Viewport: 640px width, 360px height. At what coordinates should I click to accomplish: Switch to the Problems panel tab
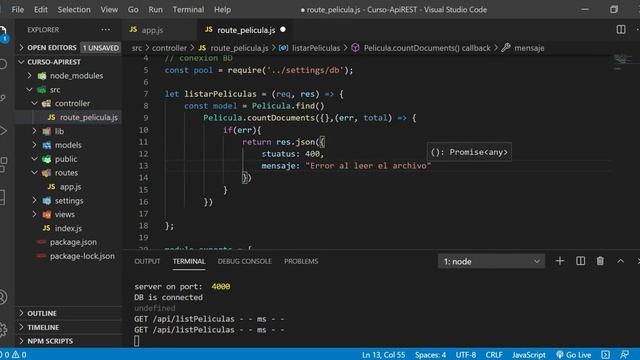pos(301,261)
